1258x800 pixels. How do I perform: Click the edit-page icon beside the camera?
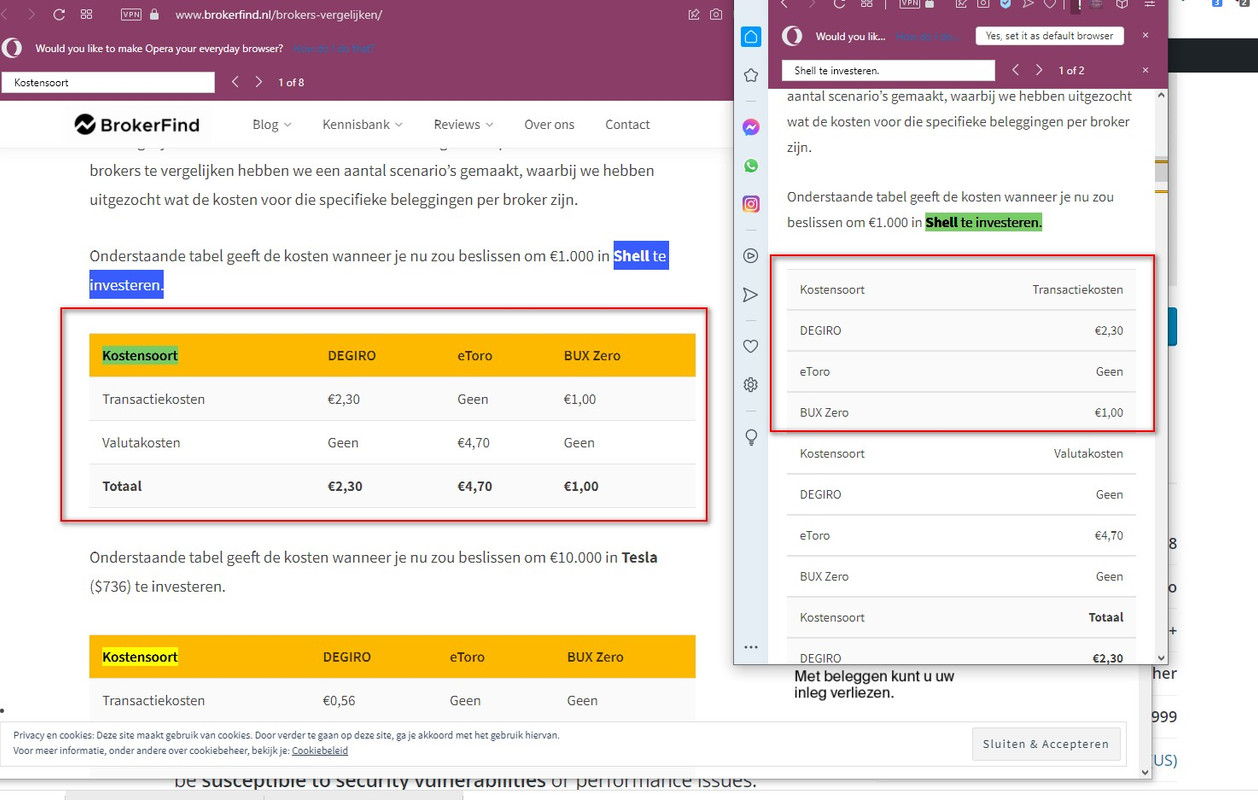click(x=694, y=15)
